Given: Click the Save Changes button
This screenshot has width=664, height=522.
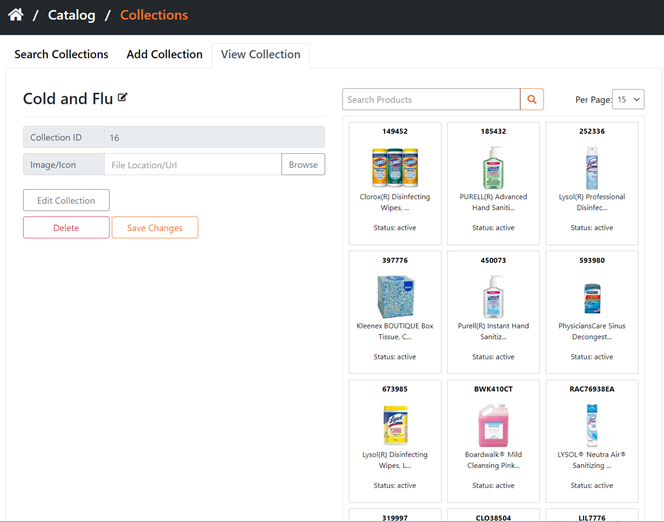Looking at the screenshot, I should pyautogui.click(x=155, y=228).
